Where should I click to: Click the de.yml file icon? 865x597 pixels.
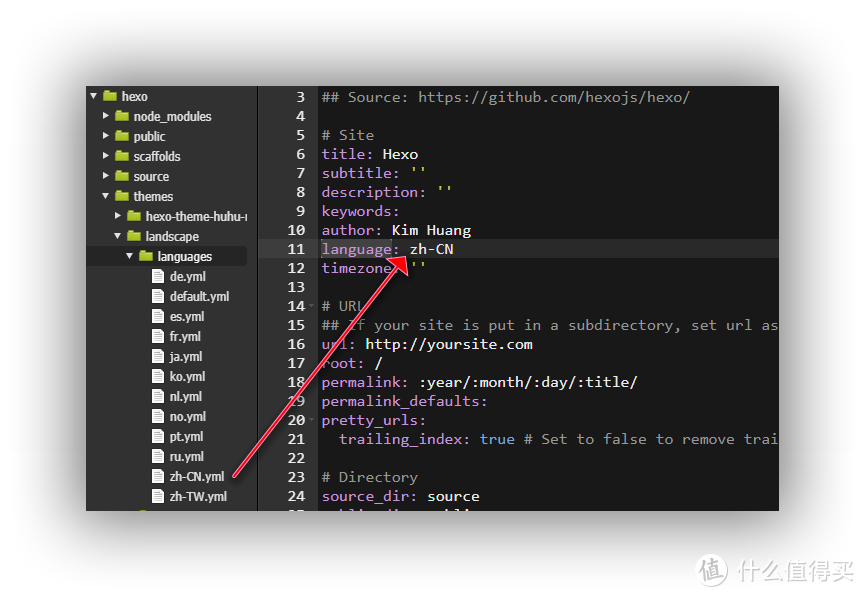(x=158, y=276)
